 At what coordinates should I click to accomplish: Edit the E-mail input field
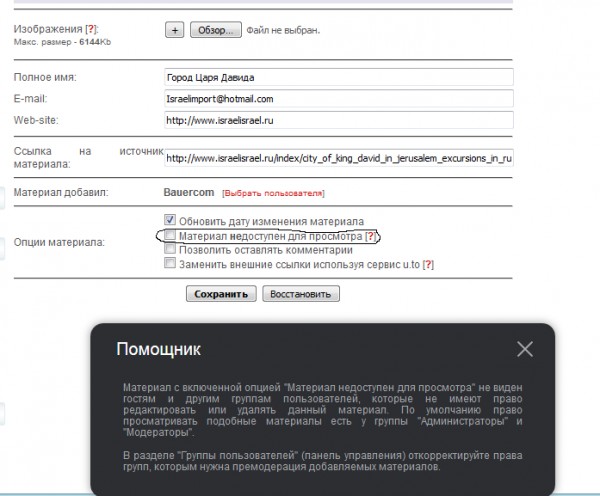(339, 99)
